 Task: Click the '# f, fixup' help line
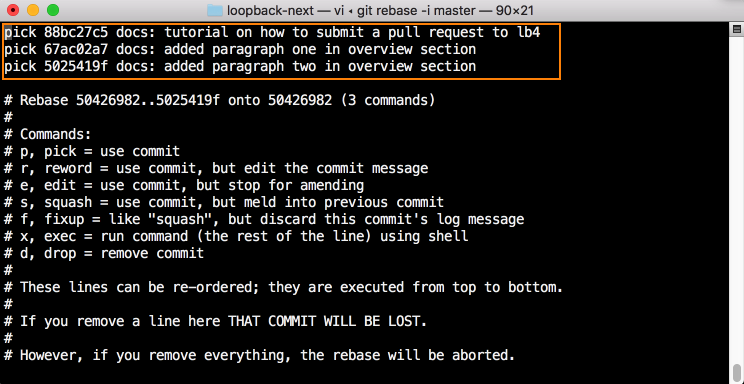[264, 219]
